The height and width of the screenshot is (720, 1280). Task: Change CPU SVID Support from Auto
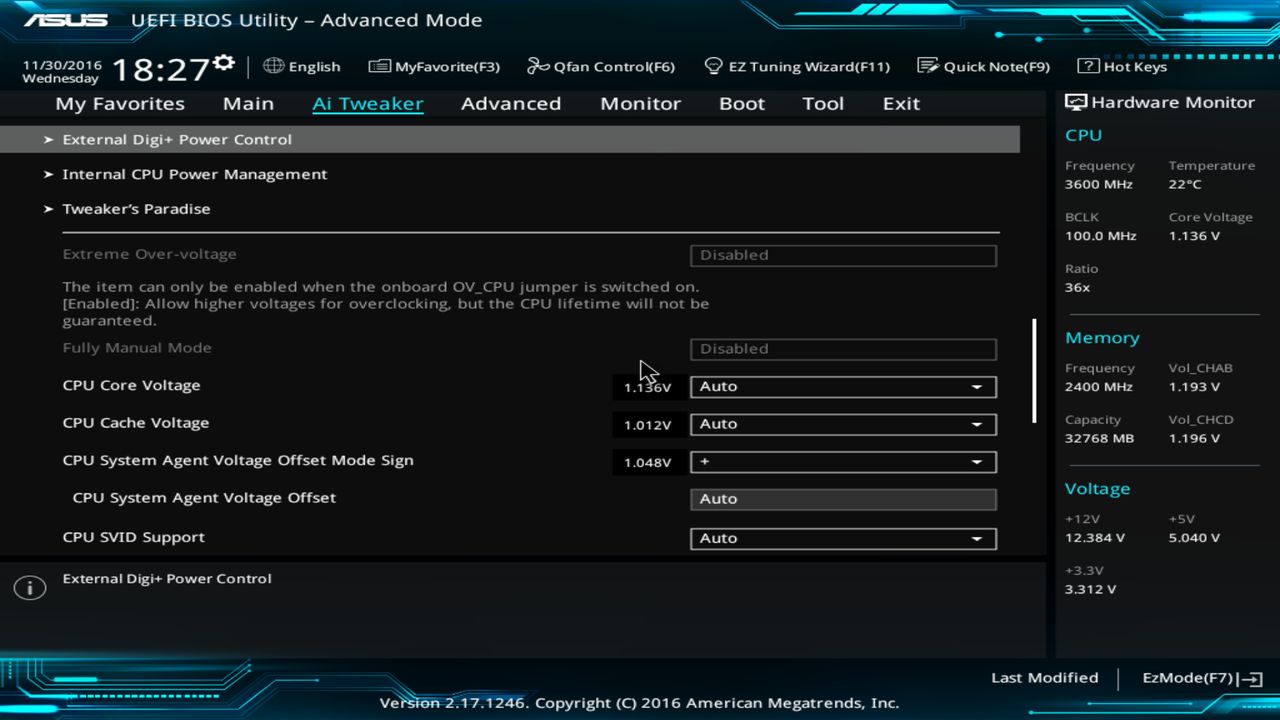click(842, 538)
